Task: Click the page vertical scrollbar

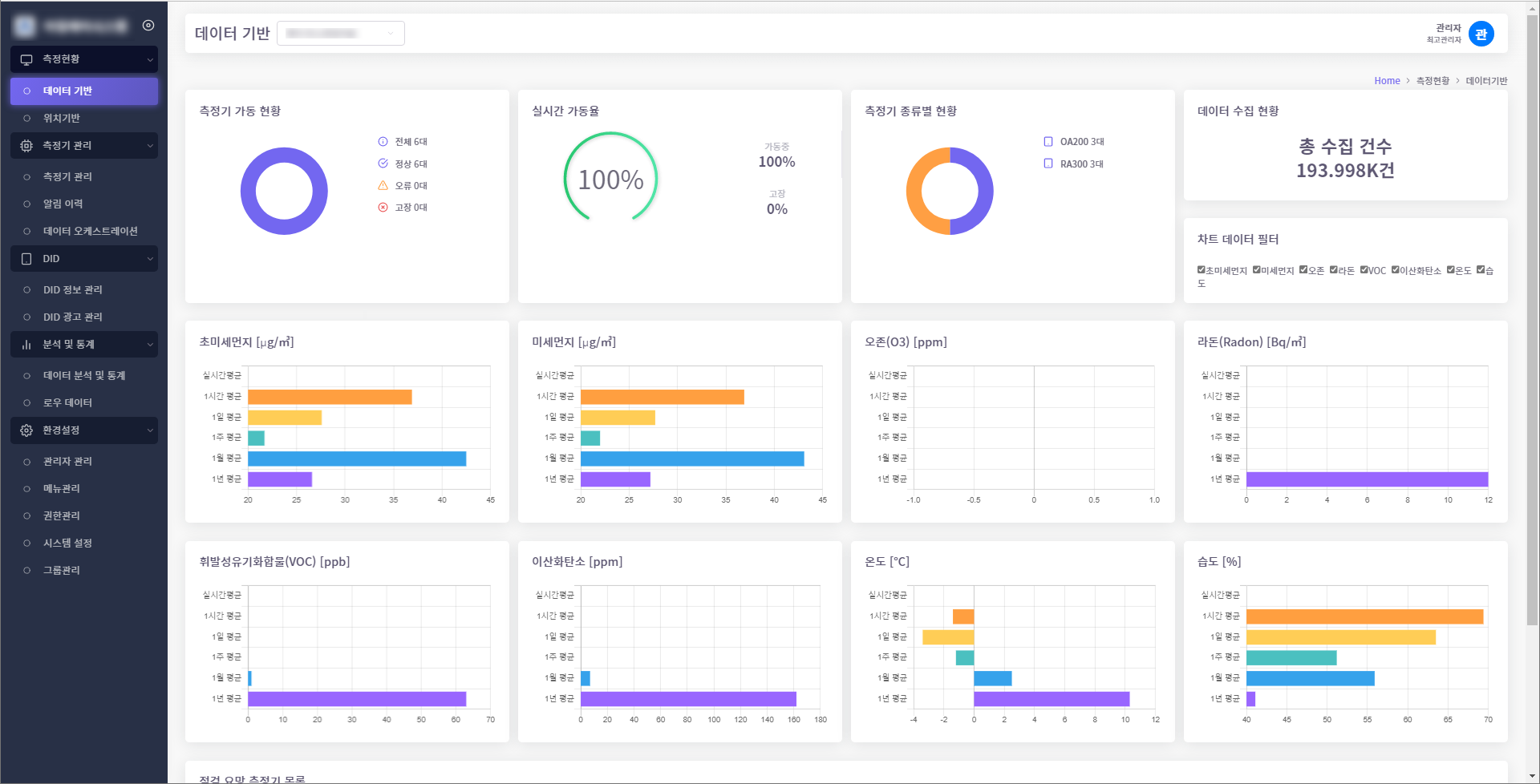Action: pos(1532,321)
